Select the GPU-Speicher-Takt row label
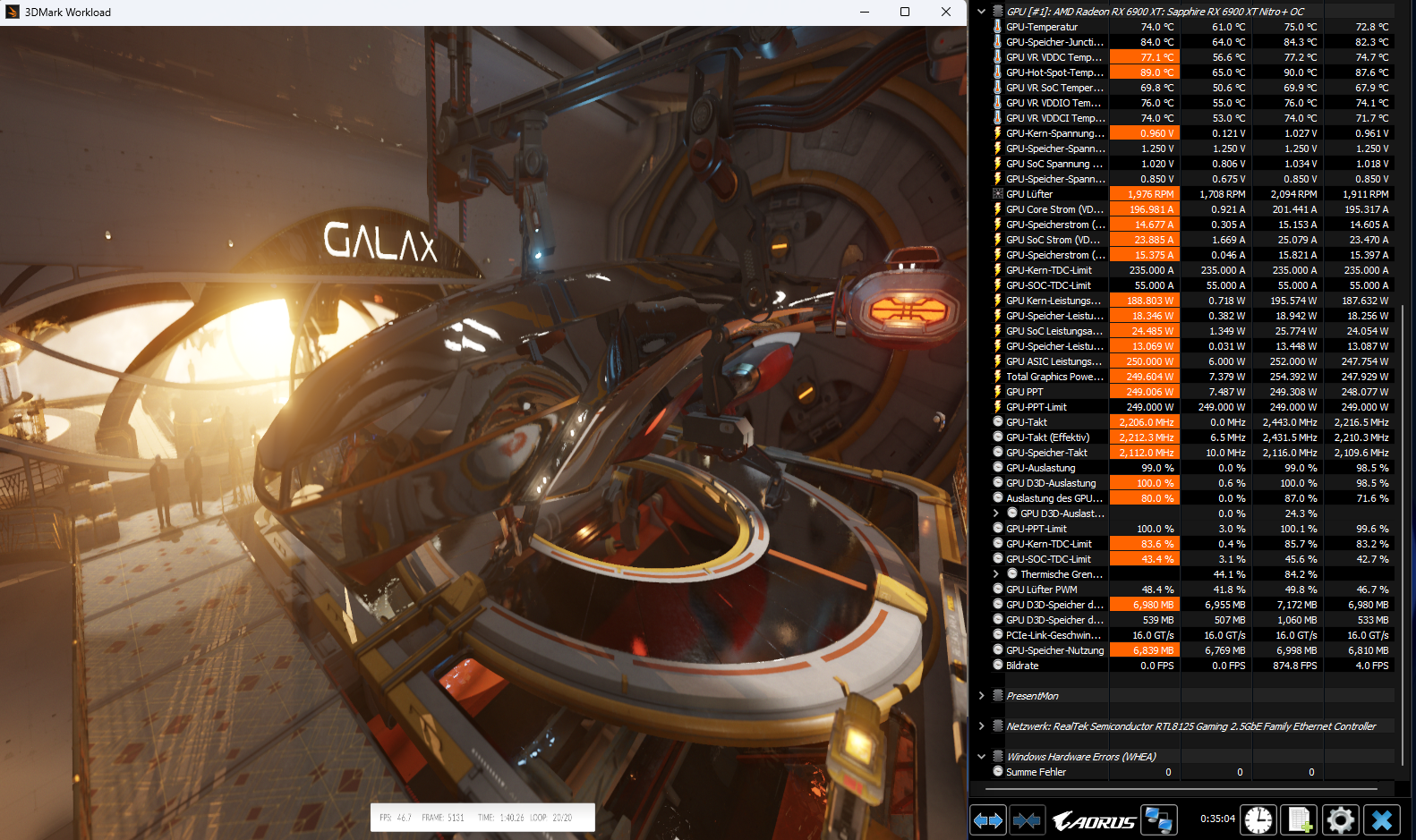Screen dimensions: 1416x840 [1046, 453]
